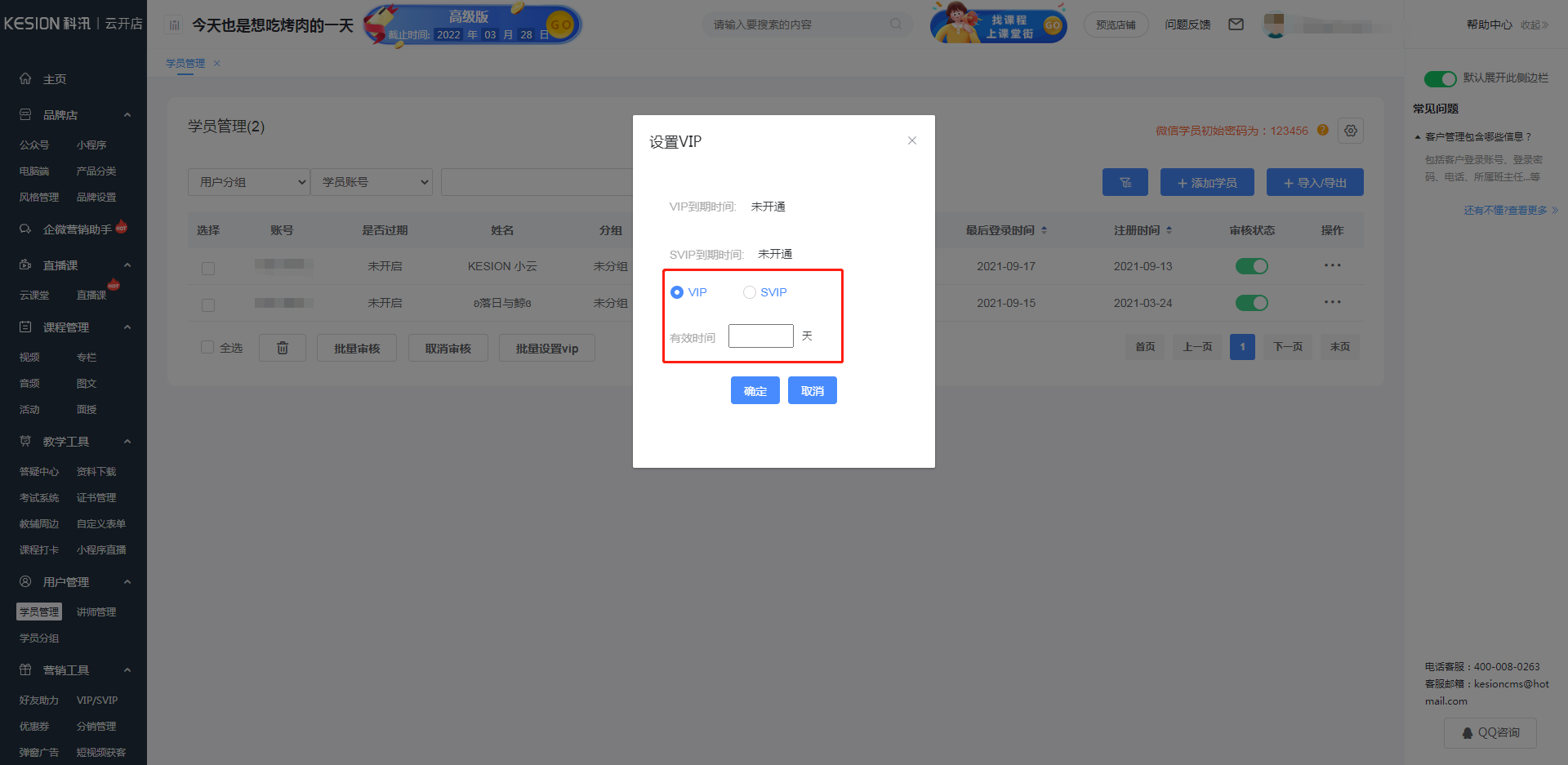The image size is (1568, 765).
Task: Open the table settings gear icon
Action: coord(1351,131)
